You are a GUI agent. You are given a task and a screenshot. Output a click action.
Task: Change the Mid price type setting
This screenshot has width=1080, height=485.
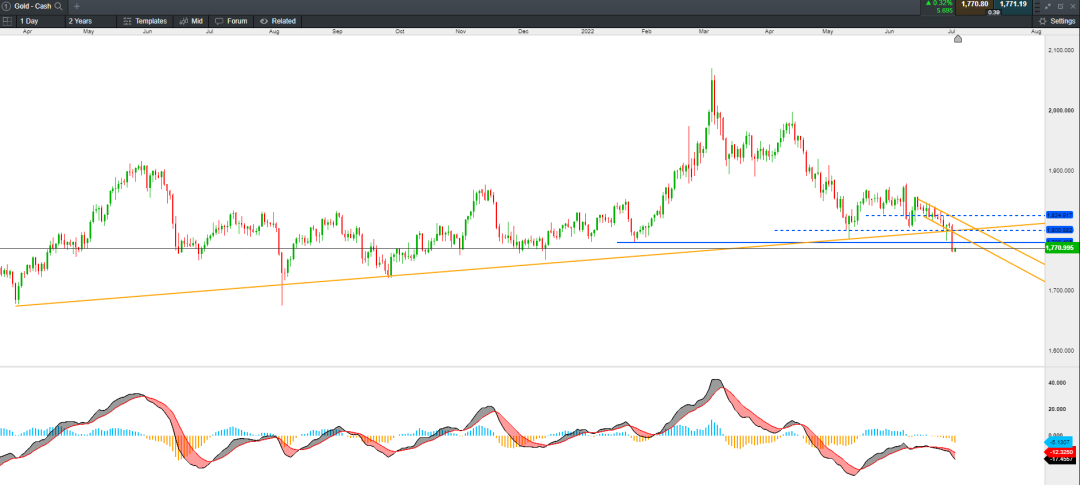click(191, 21)
